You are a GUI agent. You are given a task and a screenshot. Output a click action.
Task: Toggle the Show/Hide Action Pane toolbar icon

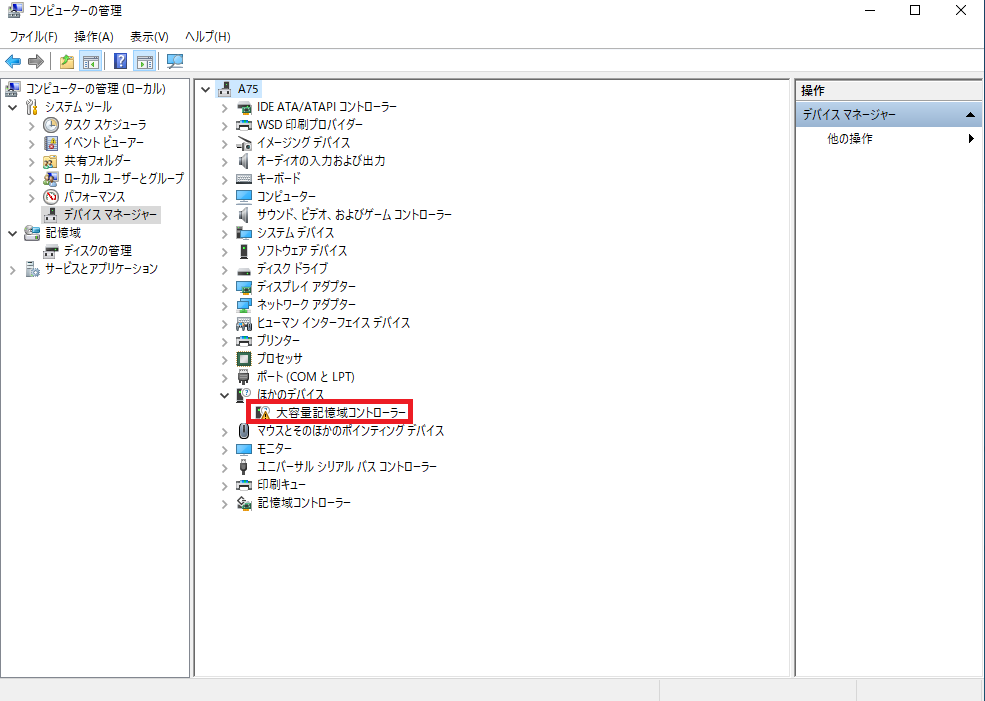click(x=145, y=61)
